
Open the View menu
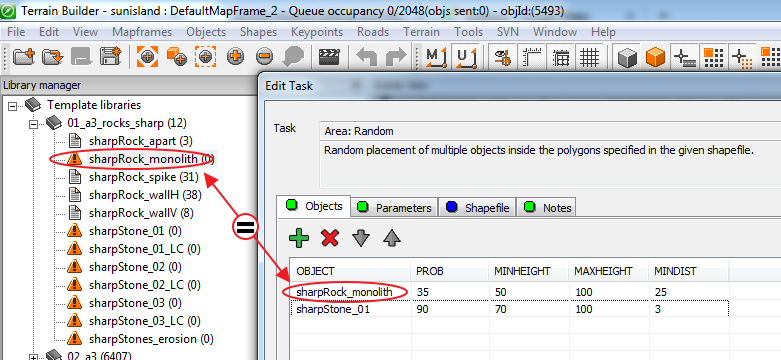(x=85, y=32)
